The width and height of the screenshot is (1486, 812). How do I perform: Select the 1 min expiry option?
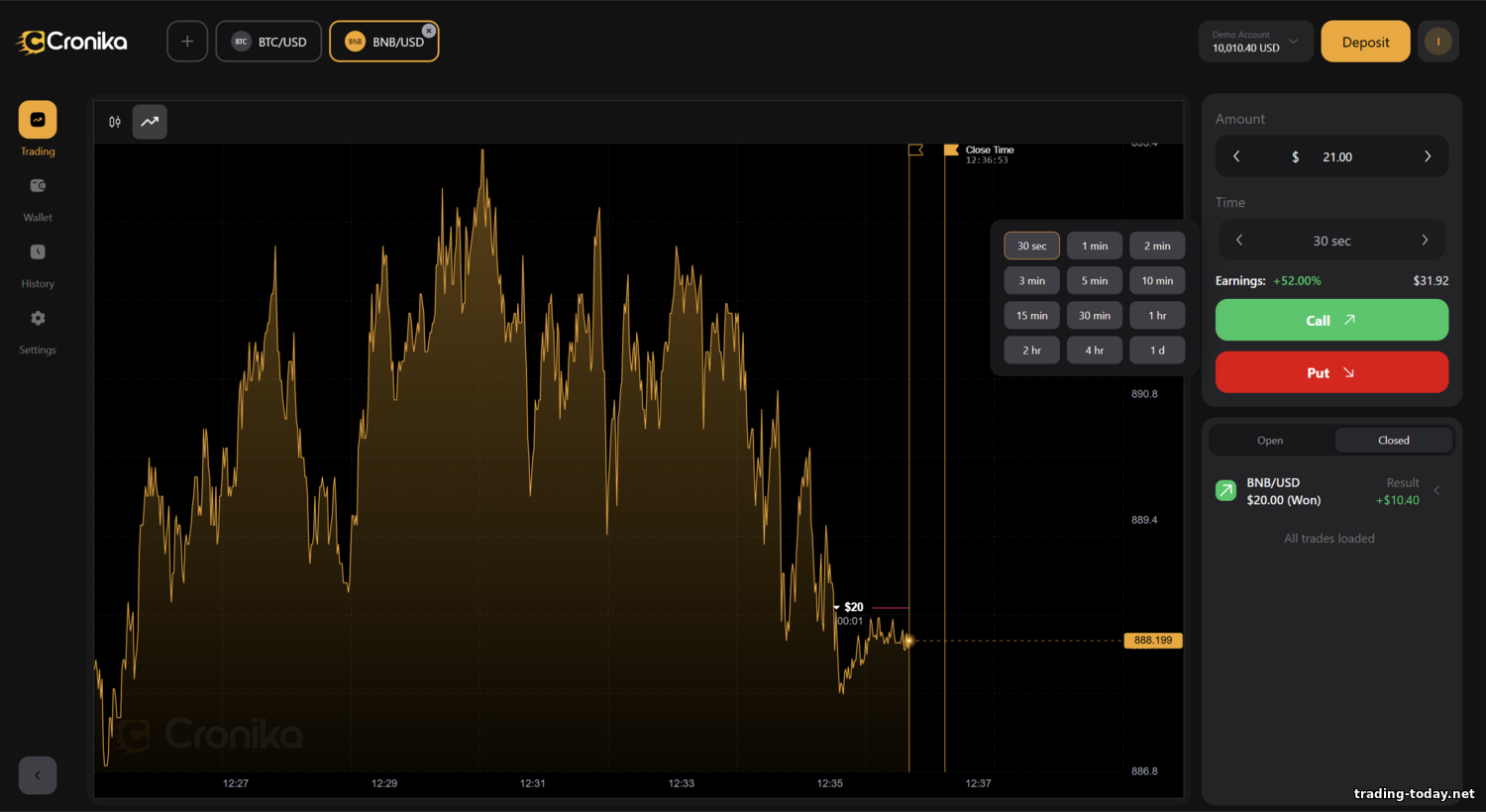1094,245
